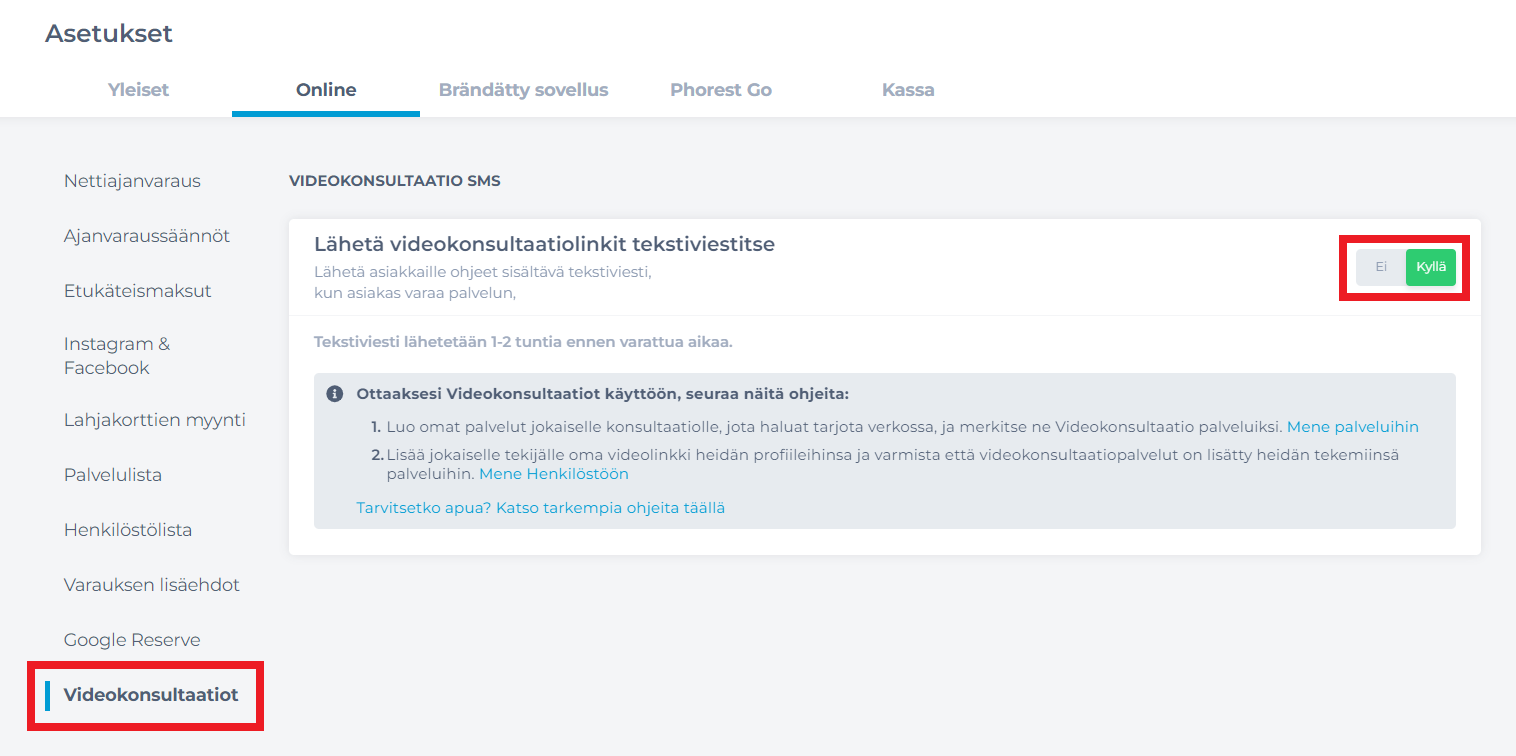Viewport: 1516px width, 756px height.
Task: Select the Online tab
Action: (326, 89)
